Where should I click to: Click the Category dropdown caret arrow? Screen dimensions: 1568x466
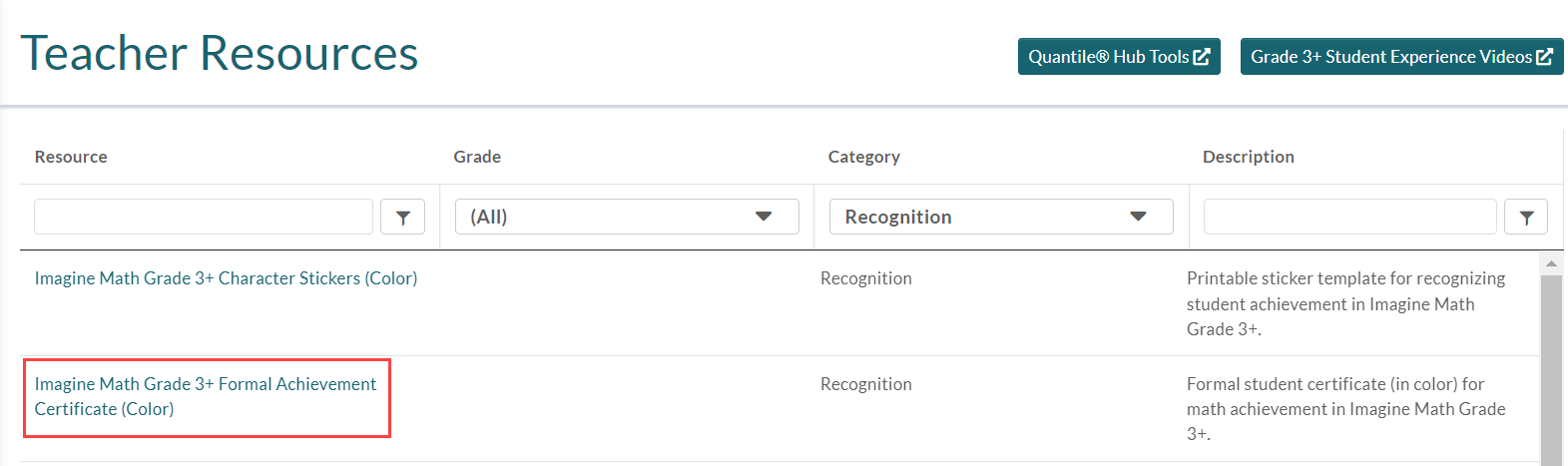click(x=1138, y=217)
